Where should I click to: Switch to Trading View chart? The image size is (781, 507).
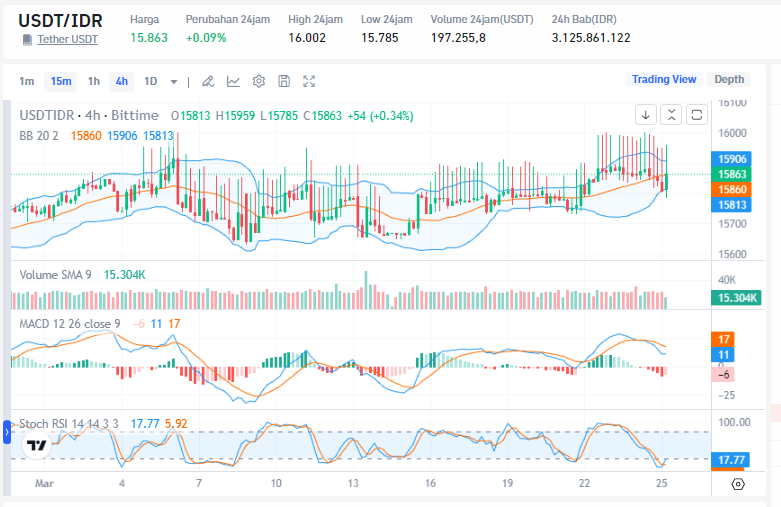[x=664, y=79]
